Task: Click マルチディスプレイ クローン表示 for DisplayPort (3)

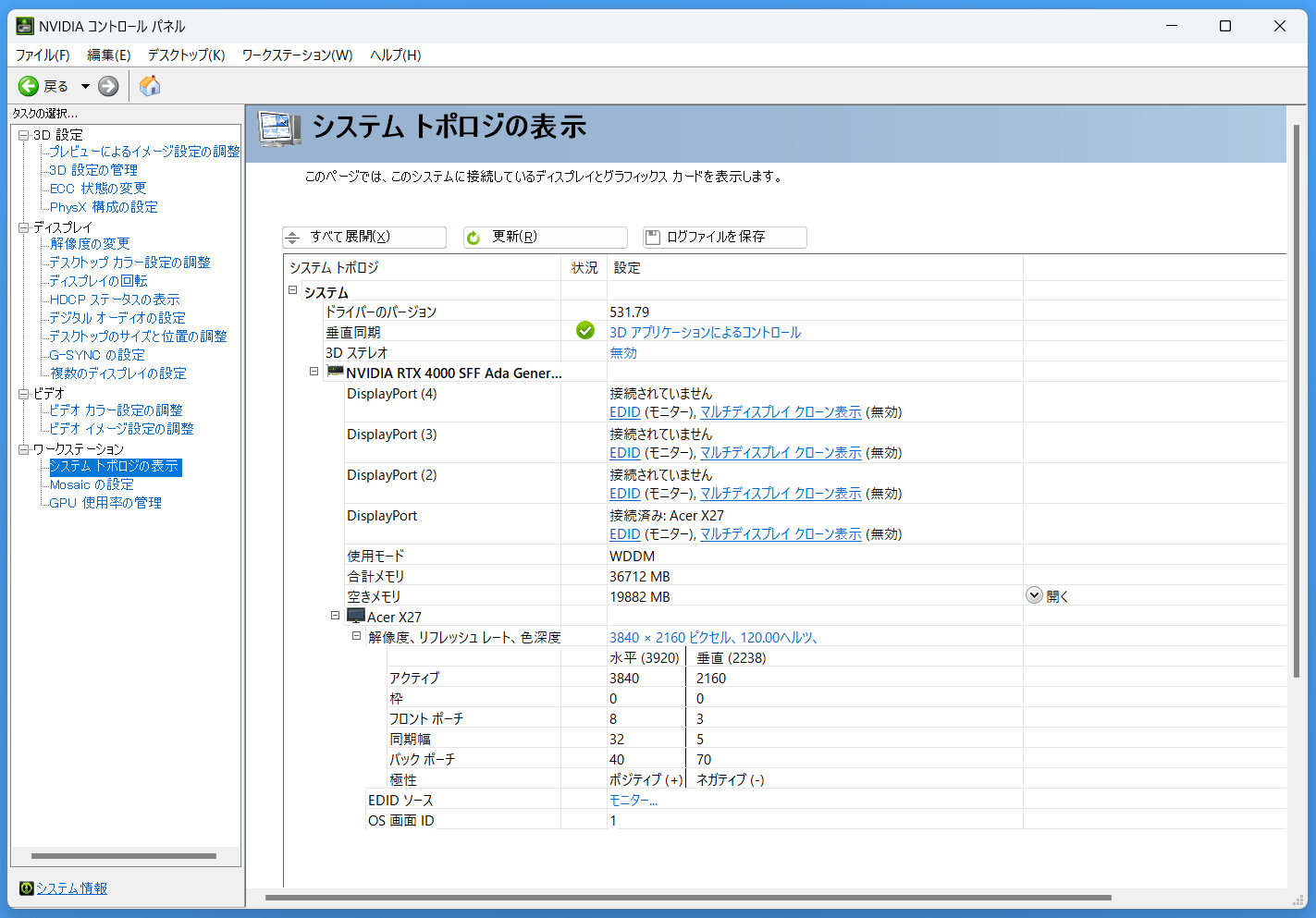Action: click(x=781, y=453)
